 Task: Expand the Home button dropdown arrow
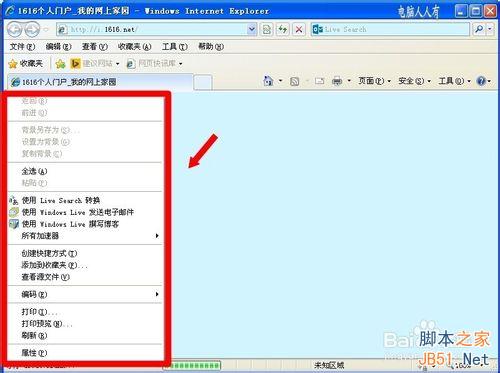(281, 81)
